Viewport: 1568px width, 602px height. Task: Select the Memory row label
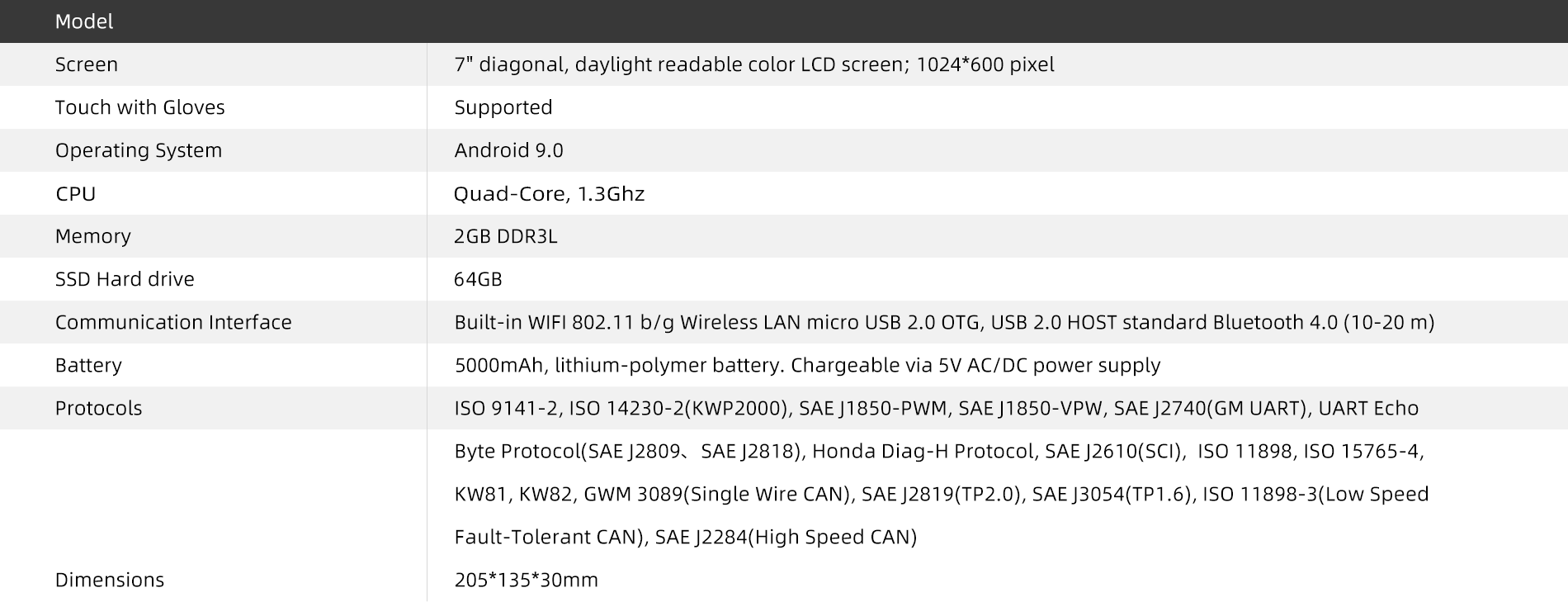pos(93,236)
